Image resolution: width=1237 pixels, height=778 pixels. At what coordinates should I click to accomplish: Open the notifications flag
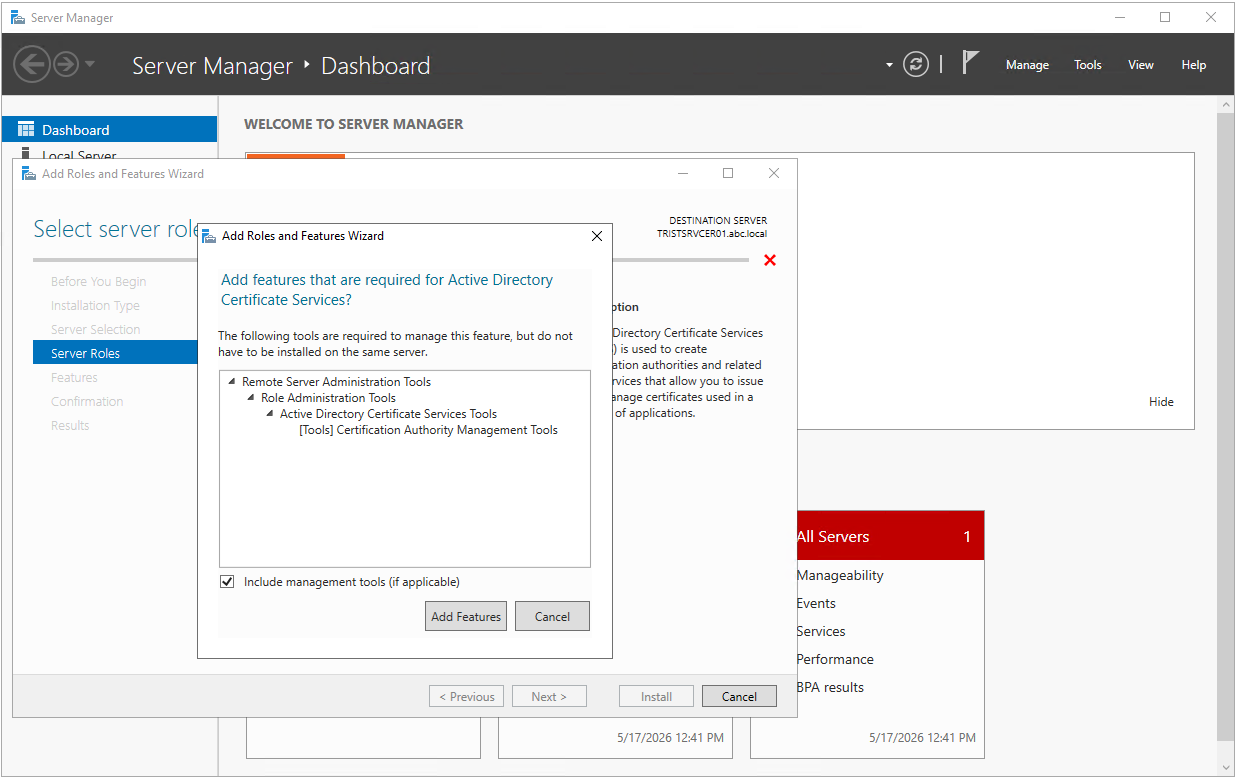click(970, 63)
